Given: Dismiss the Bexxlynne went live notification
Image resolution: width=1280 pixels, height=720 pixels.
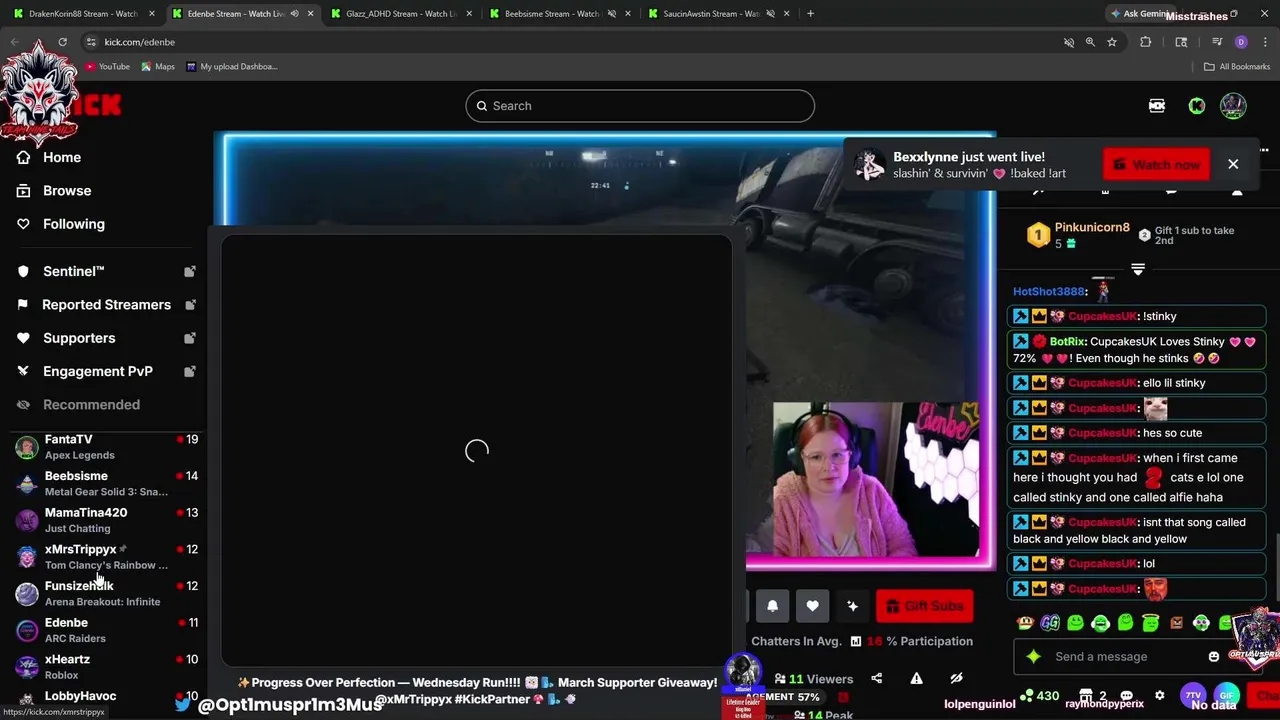Looking at the screenshot, I should click(x=1233, y=164).
